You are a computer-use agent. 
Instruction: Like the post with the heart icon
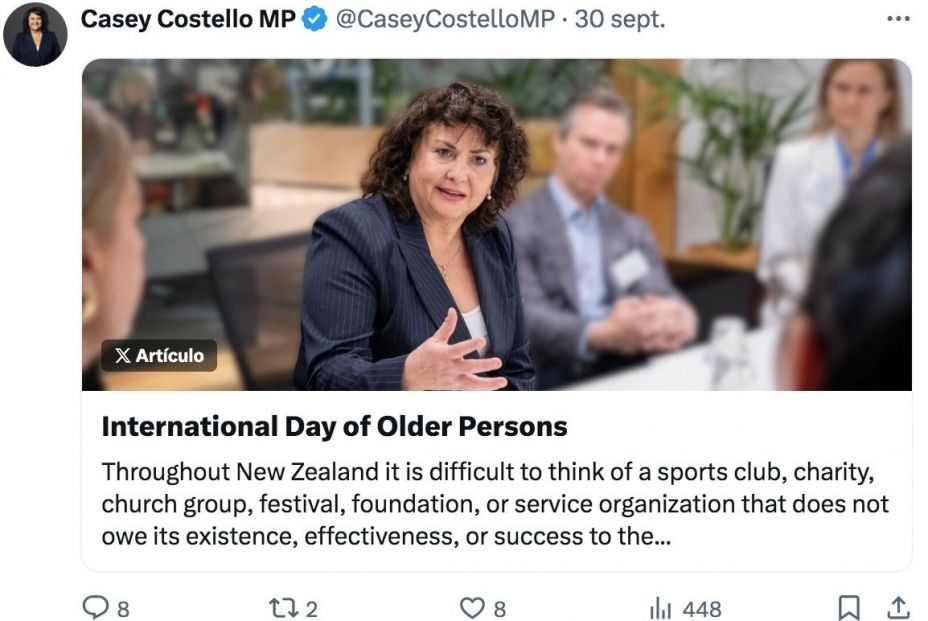472,607
